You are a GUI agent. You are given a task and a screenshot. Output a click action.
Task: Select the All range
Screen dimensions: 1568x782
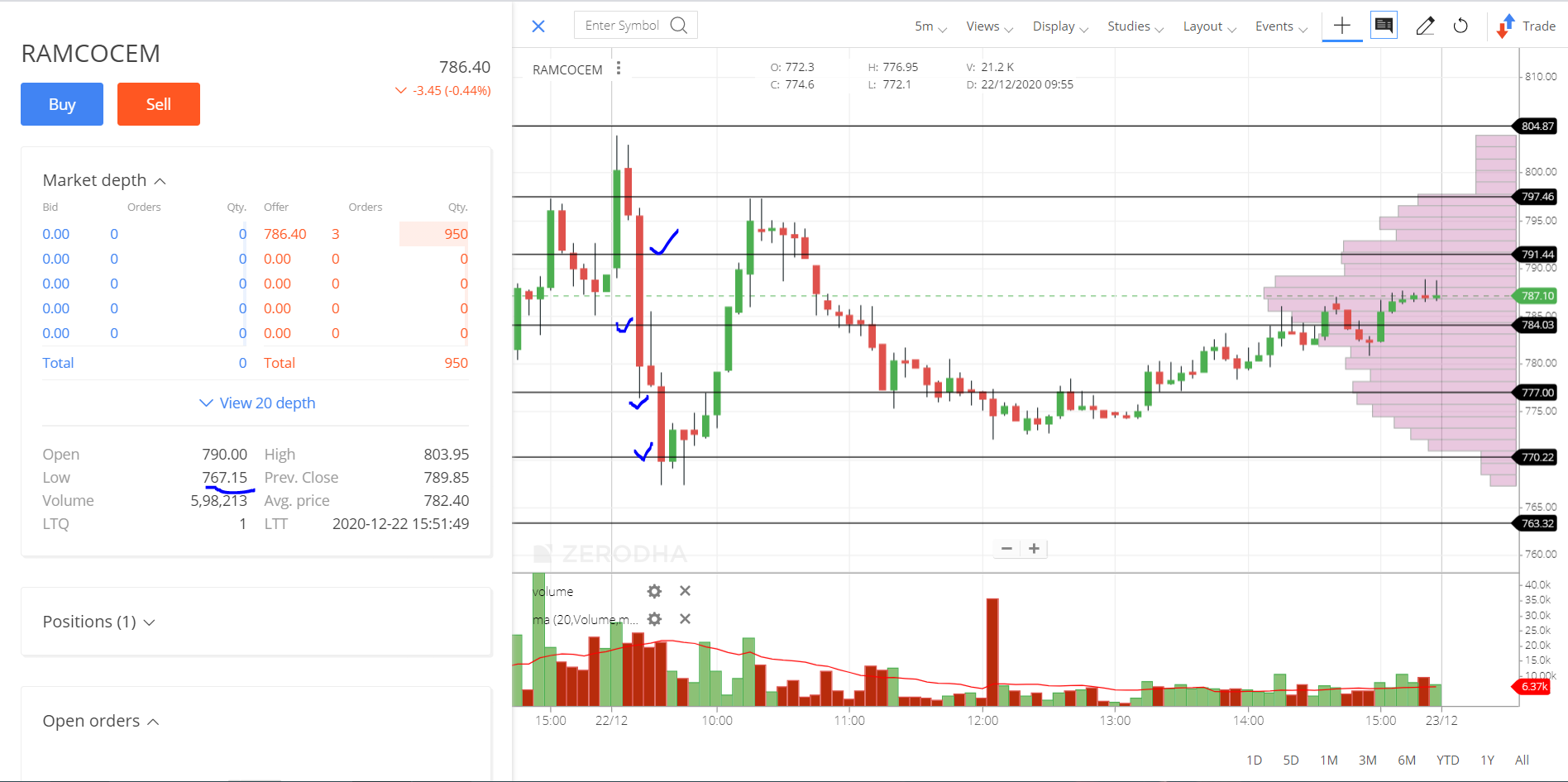(1522, 760)
